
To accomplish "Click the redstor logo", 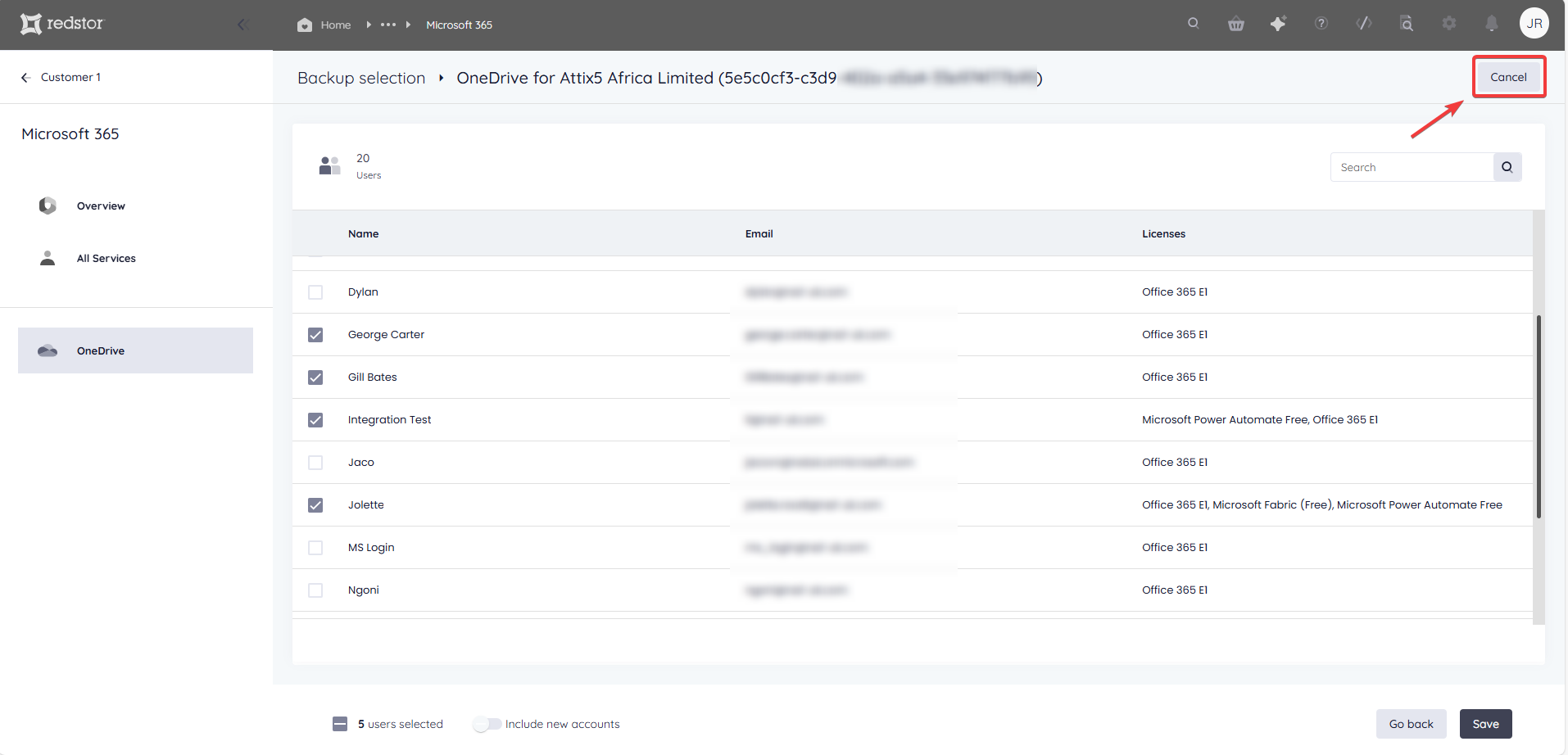I will 62,24.
